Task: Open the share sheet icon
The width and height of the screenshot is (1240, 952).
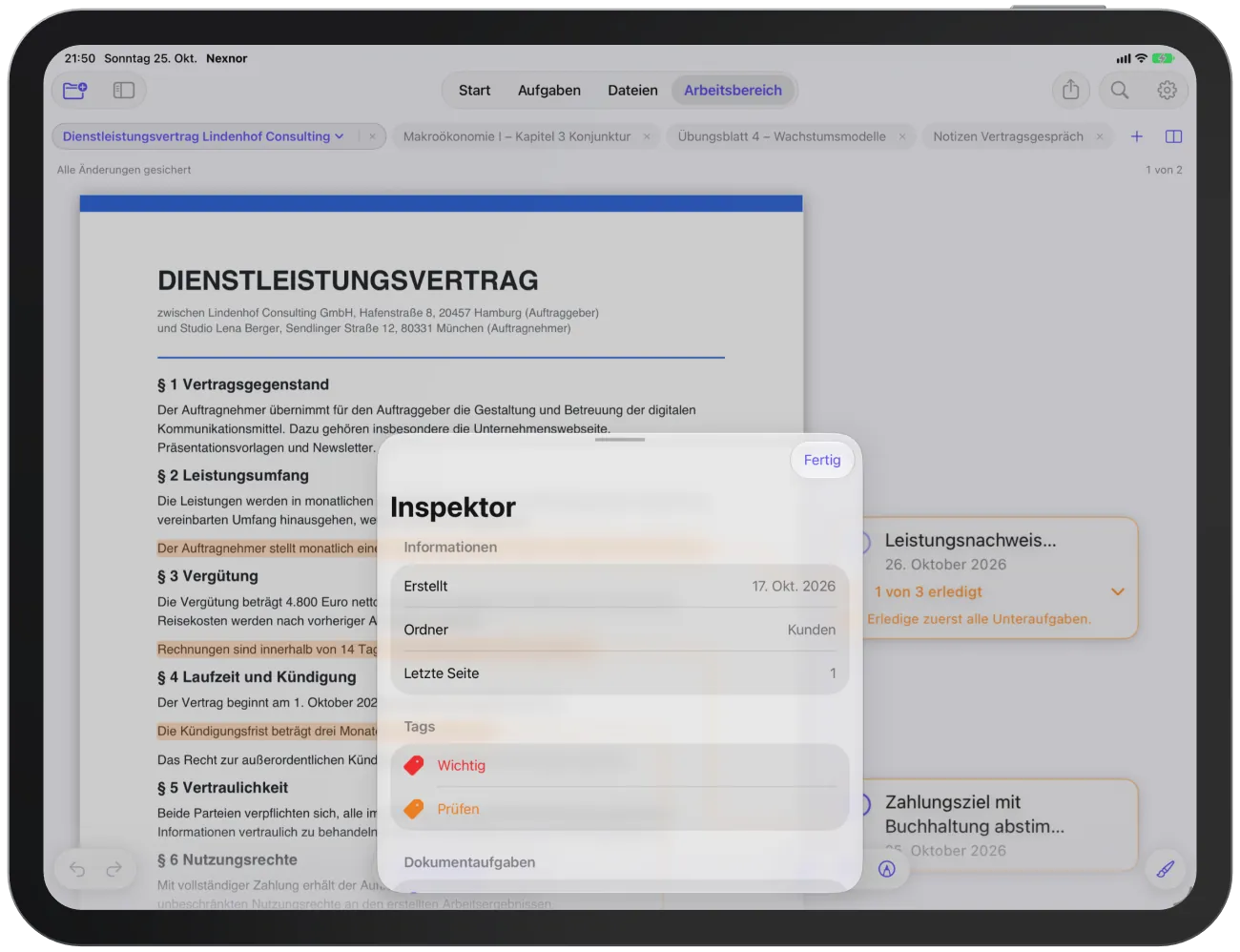Action: (x=1071, y=90)
